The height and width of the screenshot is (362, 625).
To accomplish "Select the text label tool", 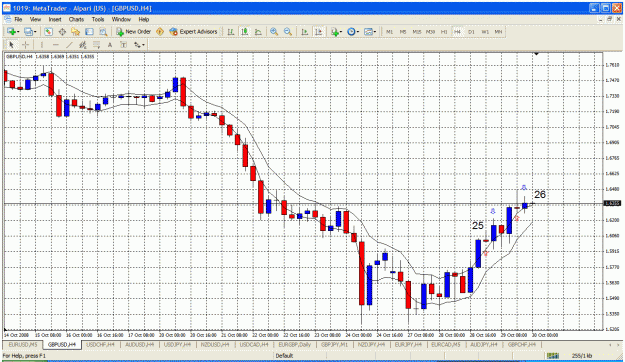I will pyautogui.click(x=123, y=45).
